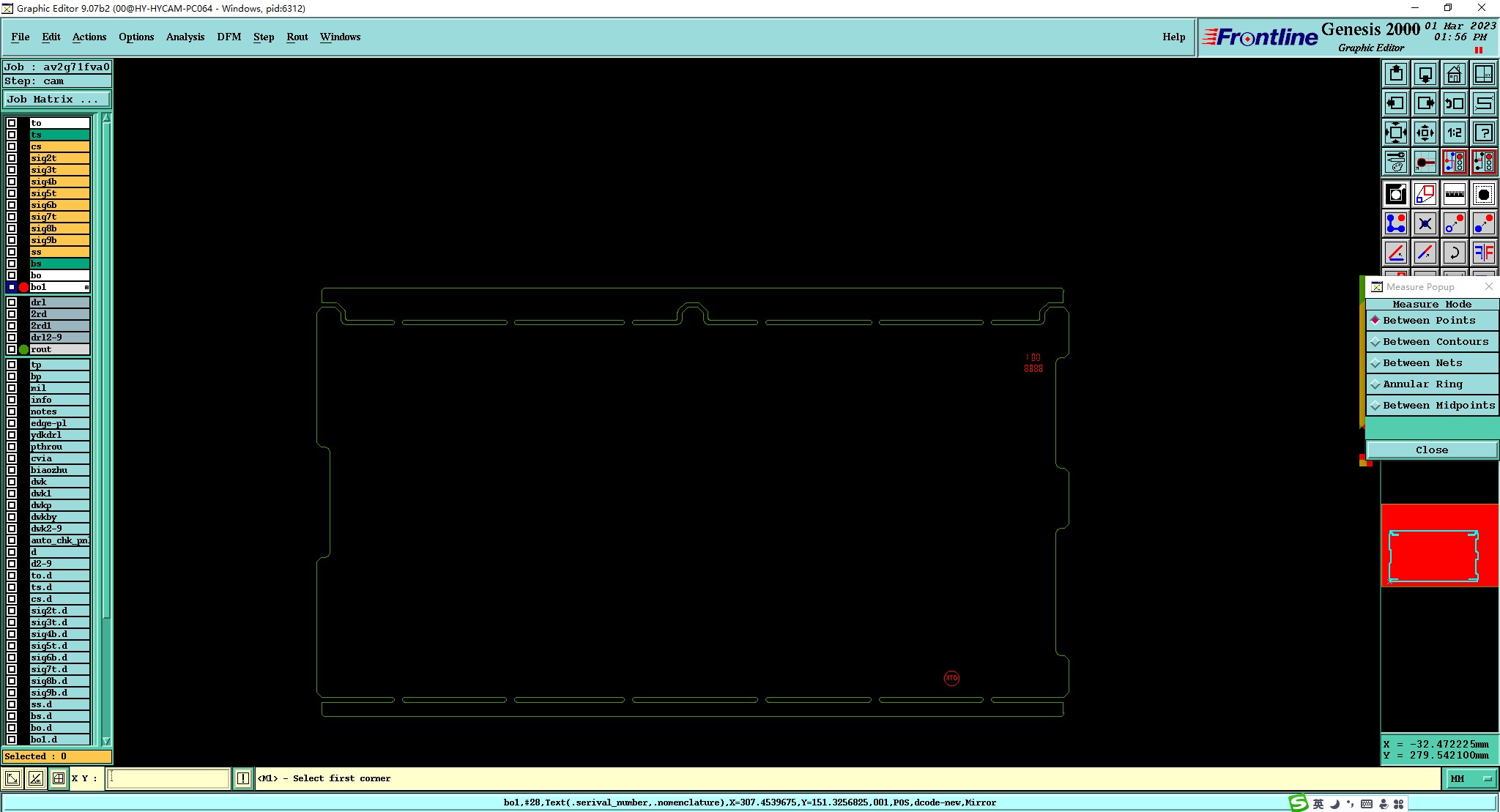Image resolution: width=1500 pixels, height=812 pixels.
Task: Select Between Contours measure mode
Action: [x=1435, y=342]
